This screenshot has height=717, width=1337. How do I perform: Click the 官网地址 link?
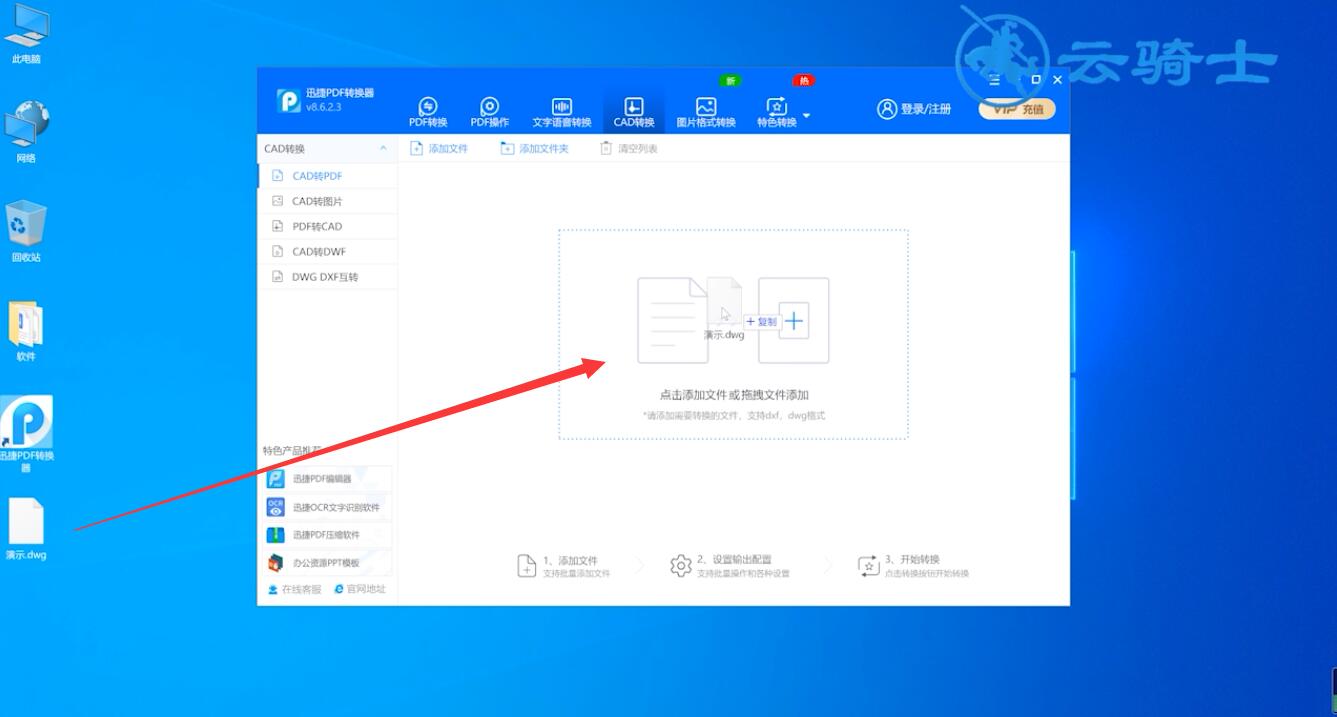tap(360, 590)
